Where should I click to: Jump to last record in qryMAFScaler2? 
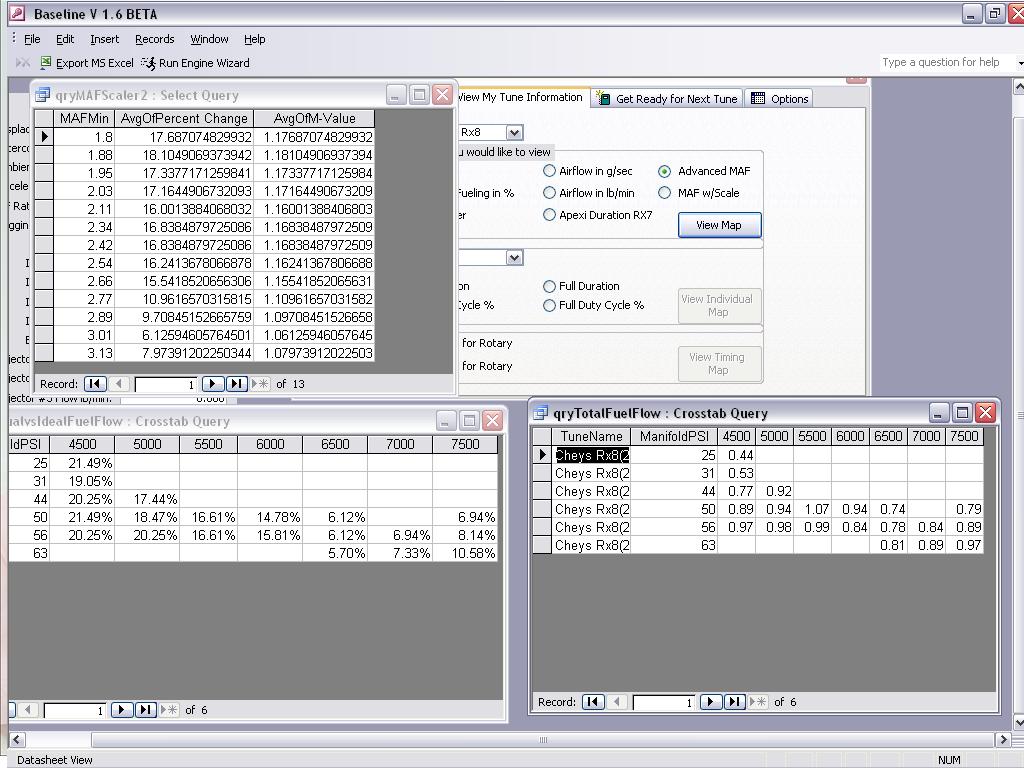pos(237,384)
